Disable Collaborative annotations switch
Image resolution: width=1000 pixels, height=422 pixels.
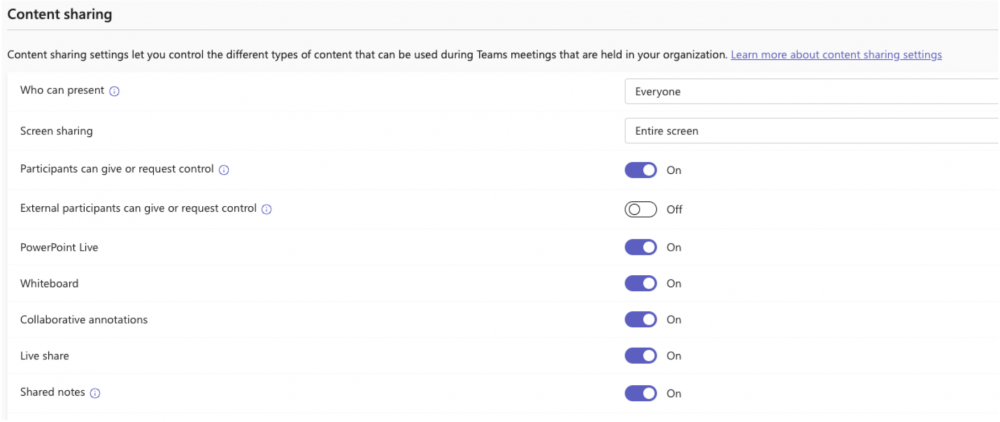point(640,319)
